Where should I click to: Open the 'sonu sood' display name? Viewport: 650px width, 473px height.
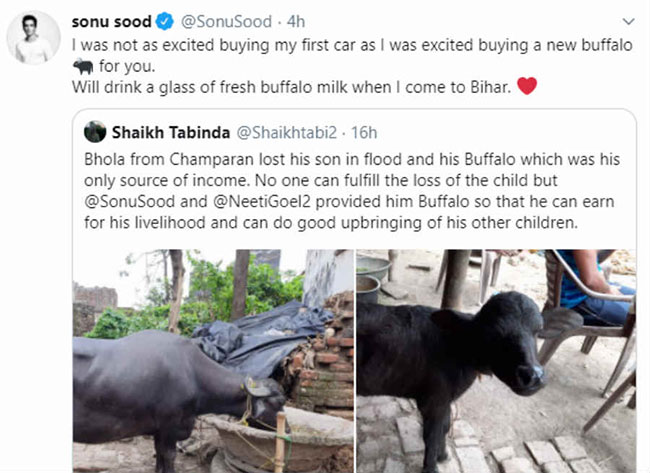click(x=109, y=22)
